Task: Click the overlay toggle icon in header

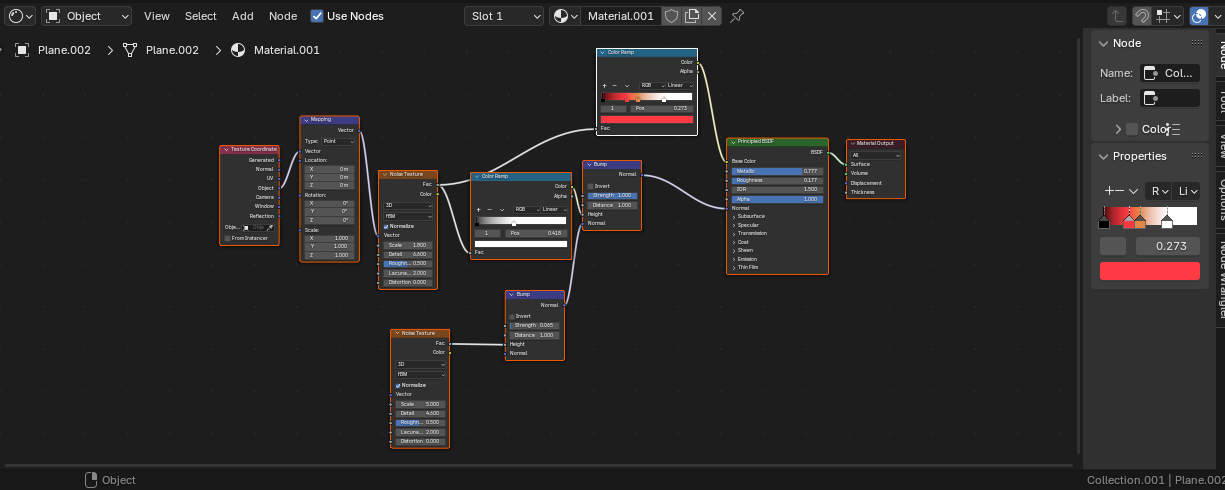Action: click(x=1198, y=16)
